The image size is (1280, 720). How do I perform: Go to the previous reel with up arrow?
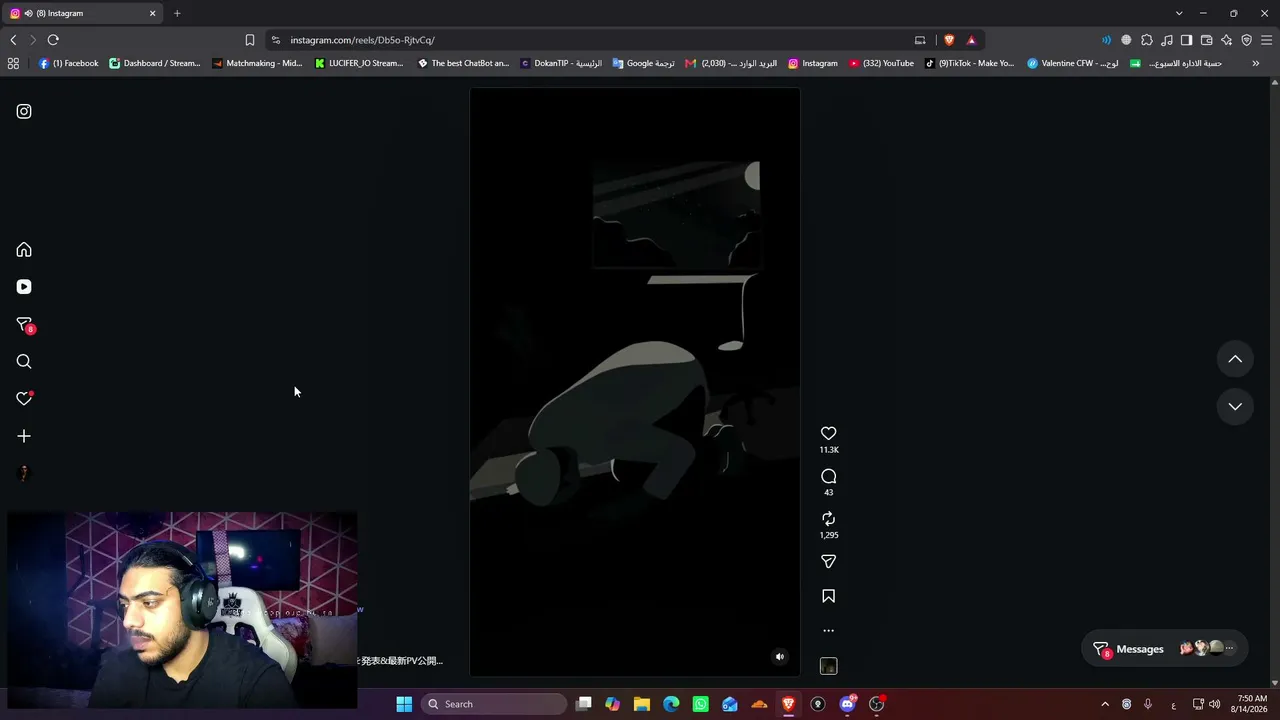pyautogui.click(x=1235, y=359)
